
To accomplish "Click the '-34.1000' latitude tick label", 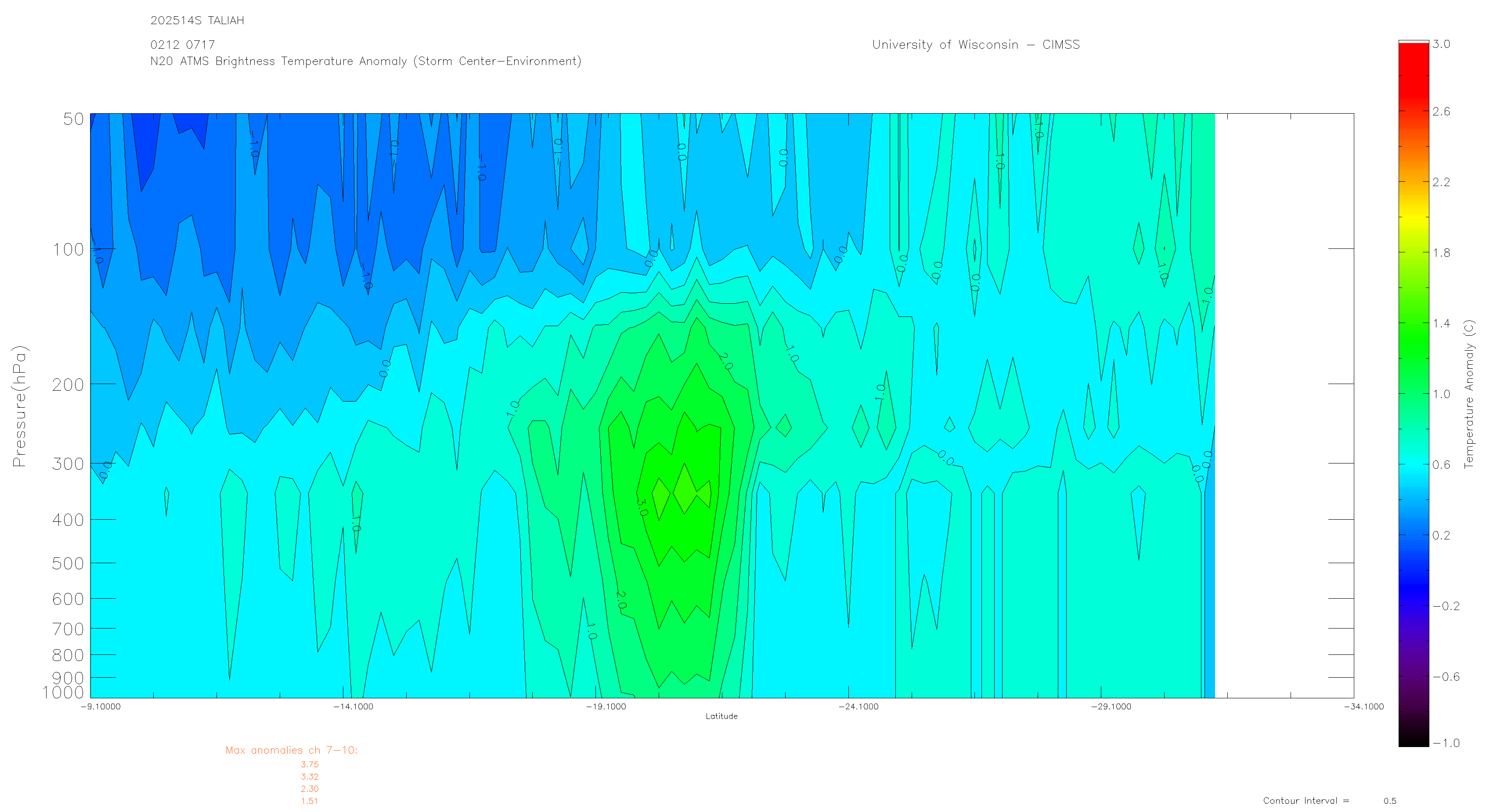I will (1363, 706).
